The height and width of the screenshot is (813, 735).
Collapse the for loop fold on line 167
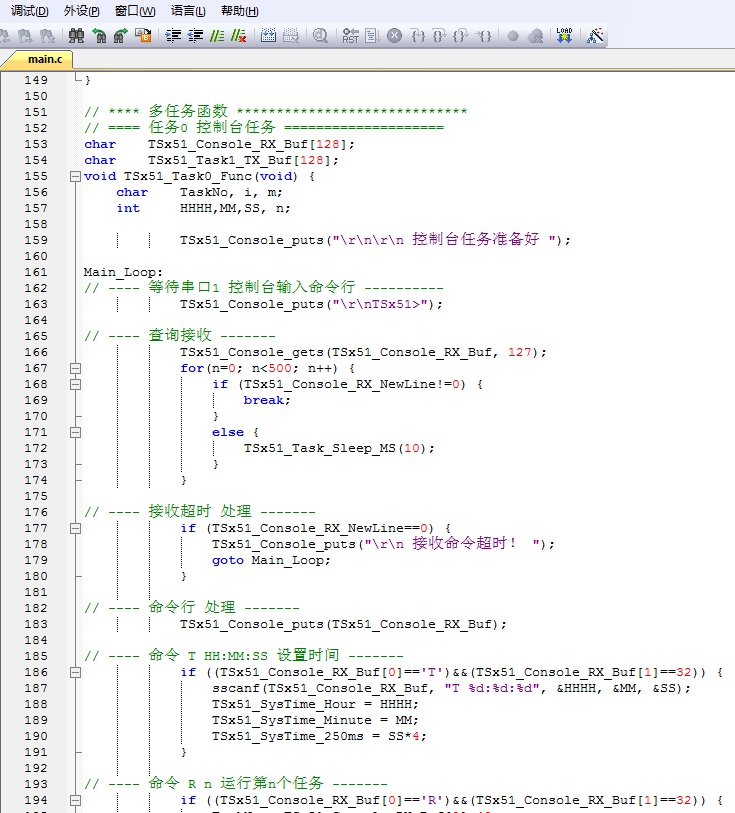(x=75, y=368)
